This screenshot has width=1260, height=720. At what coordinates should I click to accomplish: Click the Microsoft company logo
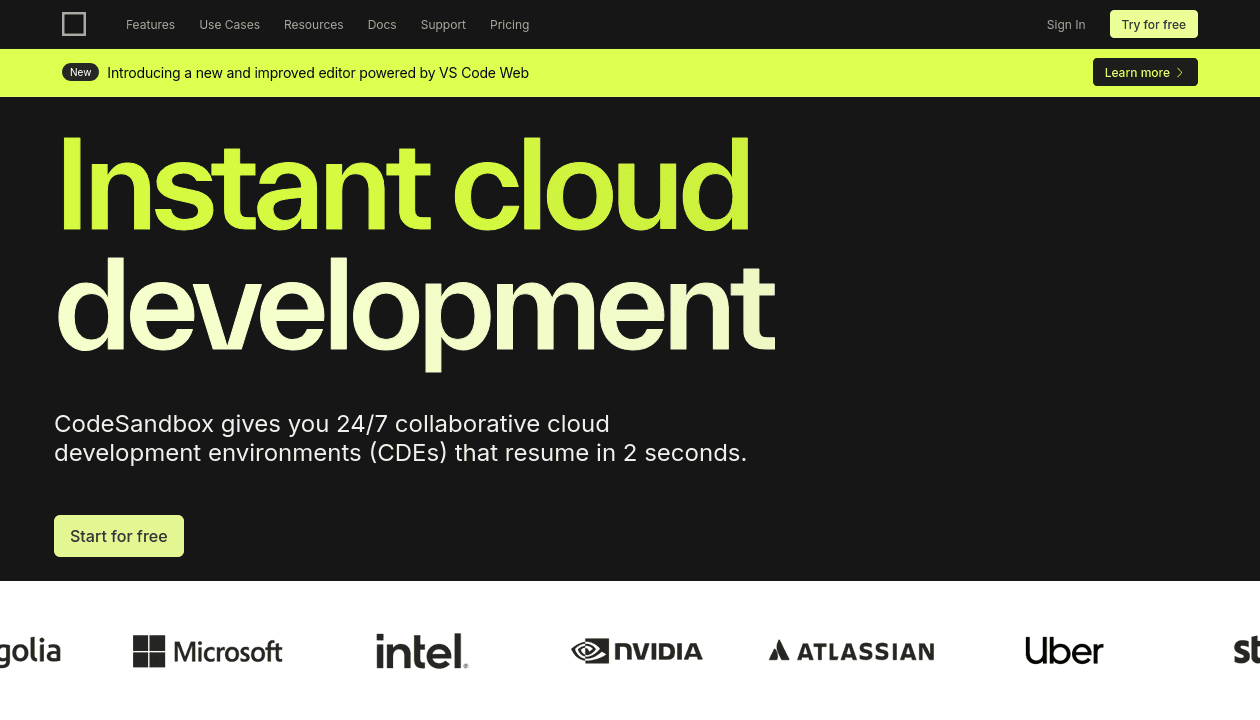[207, 651]
